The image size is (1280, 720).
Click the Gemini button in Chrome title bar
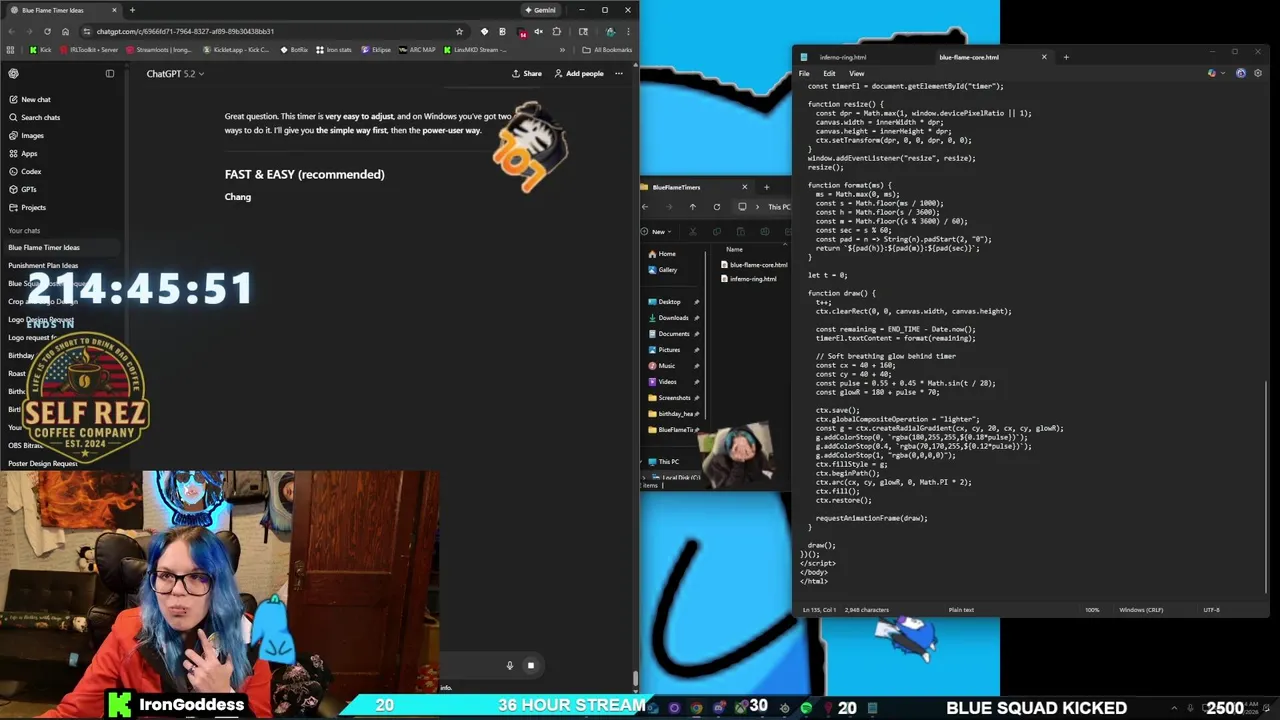(x=540, y=10)
